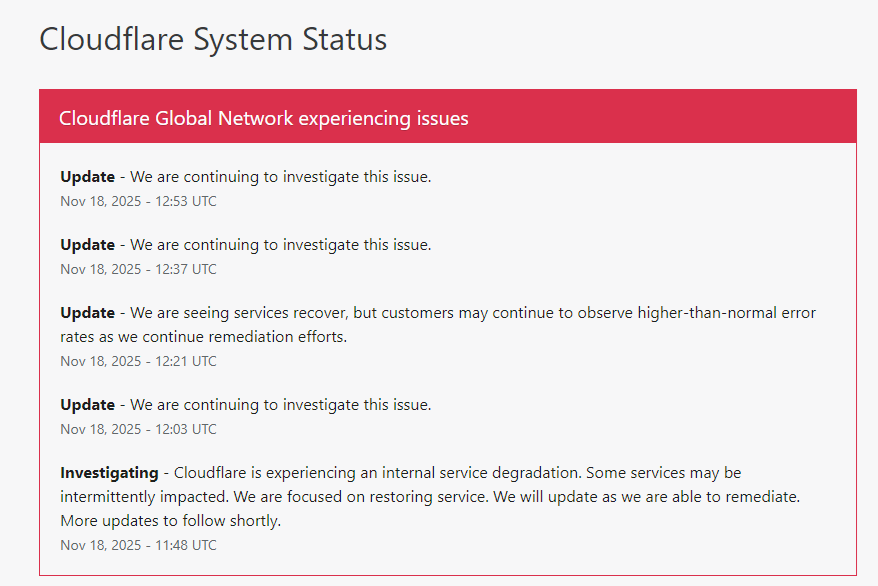The height and width of the screenshot is (586, 878).
Task: Click the bold Investigating status label
Action: point(109,472)
